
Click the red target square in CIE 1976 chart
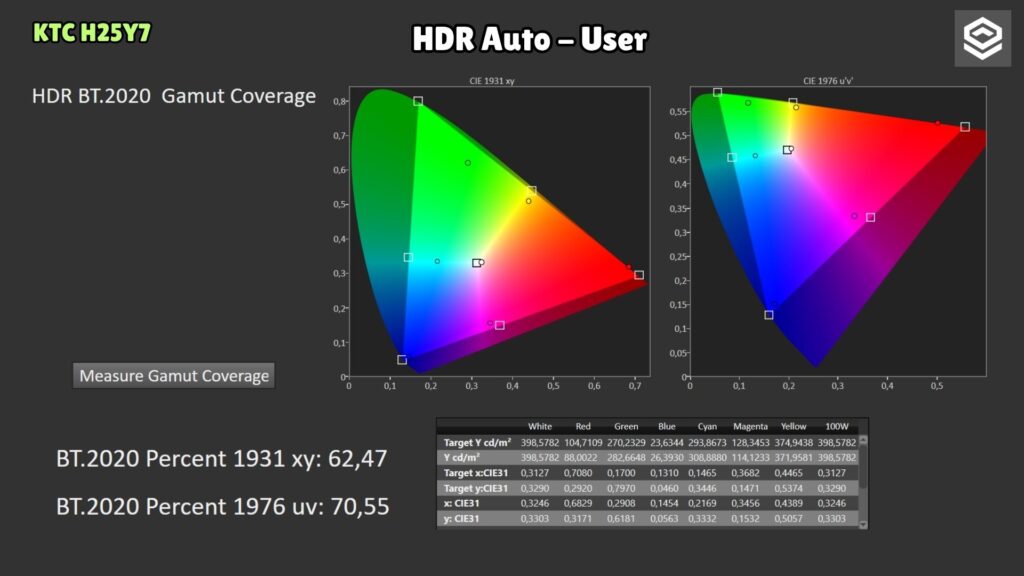[x=965, y=127]
